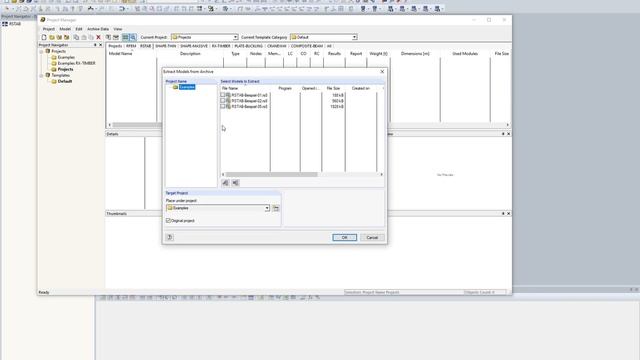
Task: Open the Current Template Category dropdown
Action: tap(355, 37)
